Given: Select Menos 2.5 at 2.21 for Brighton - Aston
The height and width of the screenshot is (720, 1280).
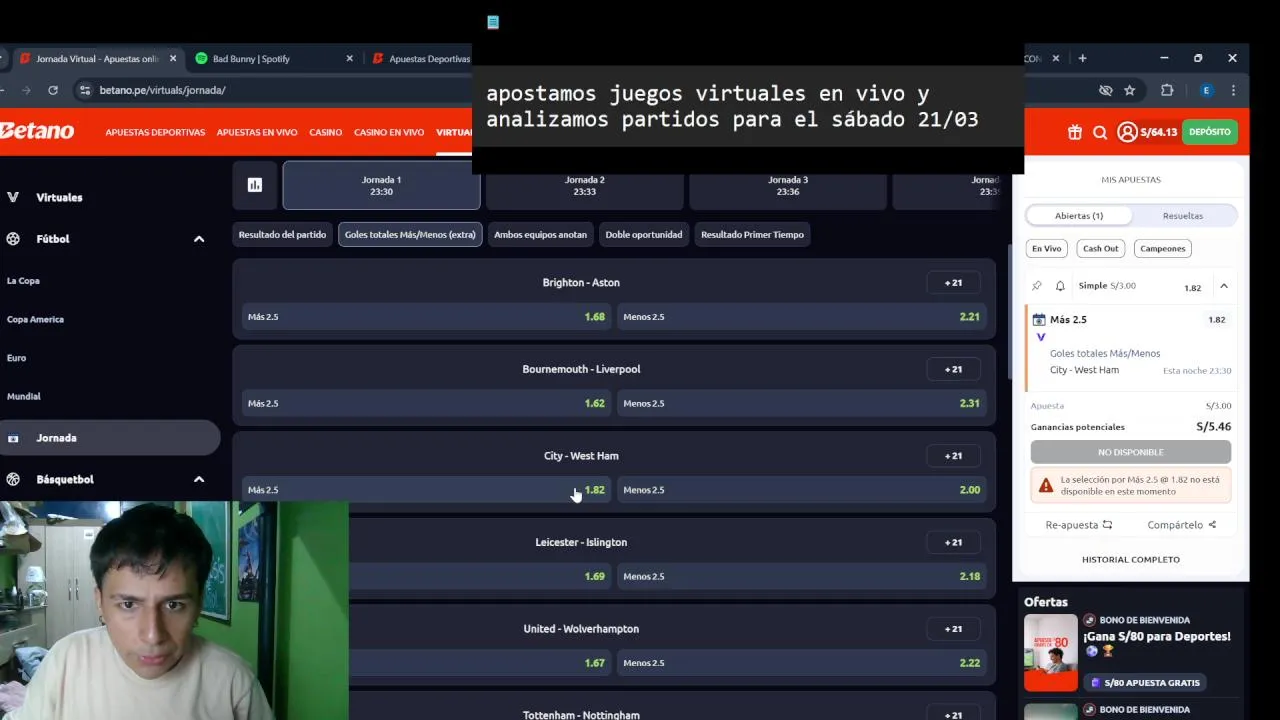Looking at the screenshot, I should [802, 316].
